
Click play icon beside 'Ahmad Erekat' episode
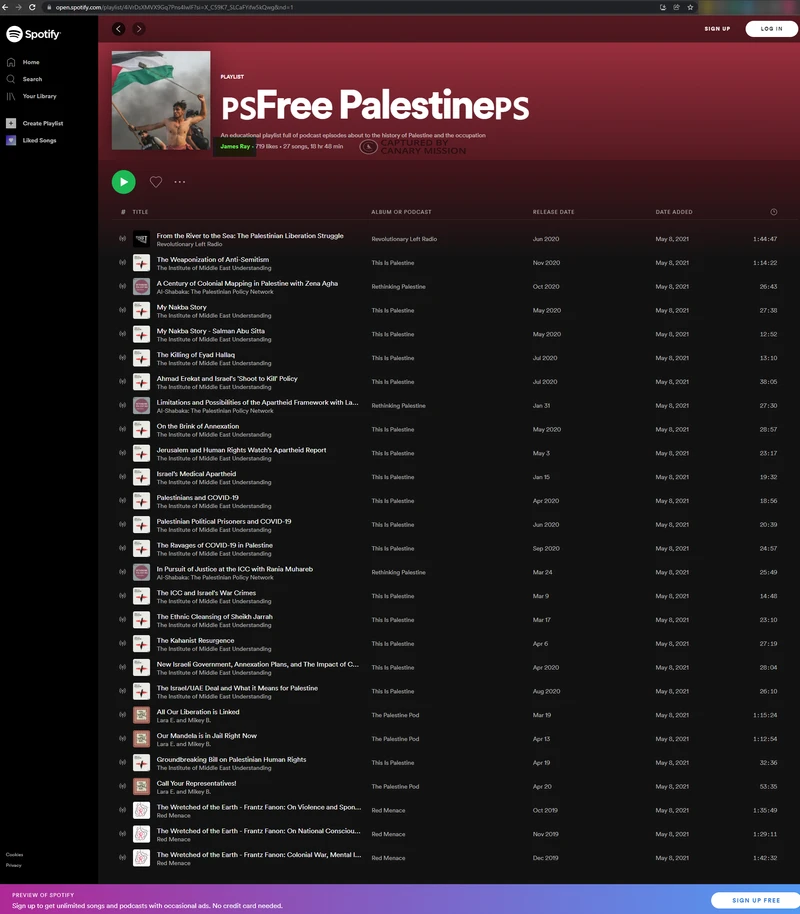click(122, 382)
